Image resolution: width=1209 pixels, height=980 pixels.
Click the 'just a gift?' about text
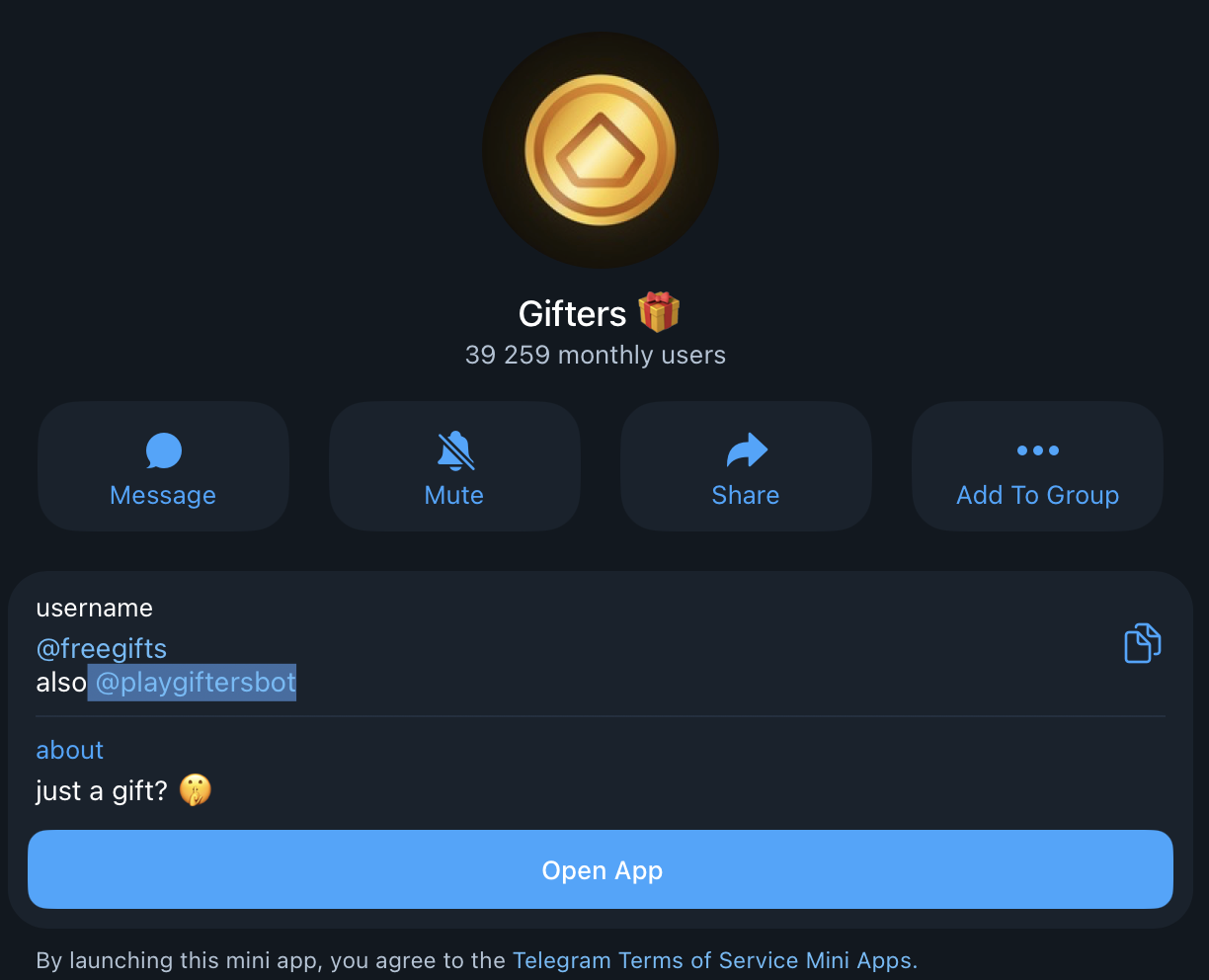point(102,790)
